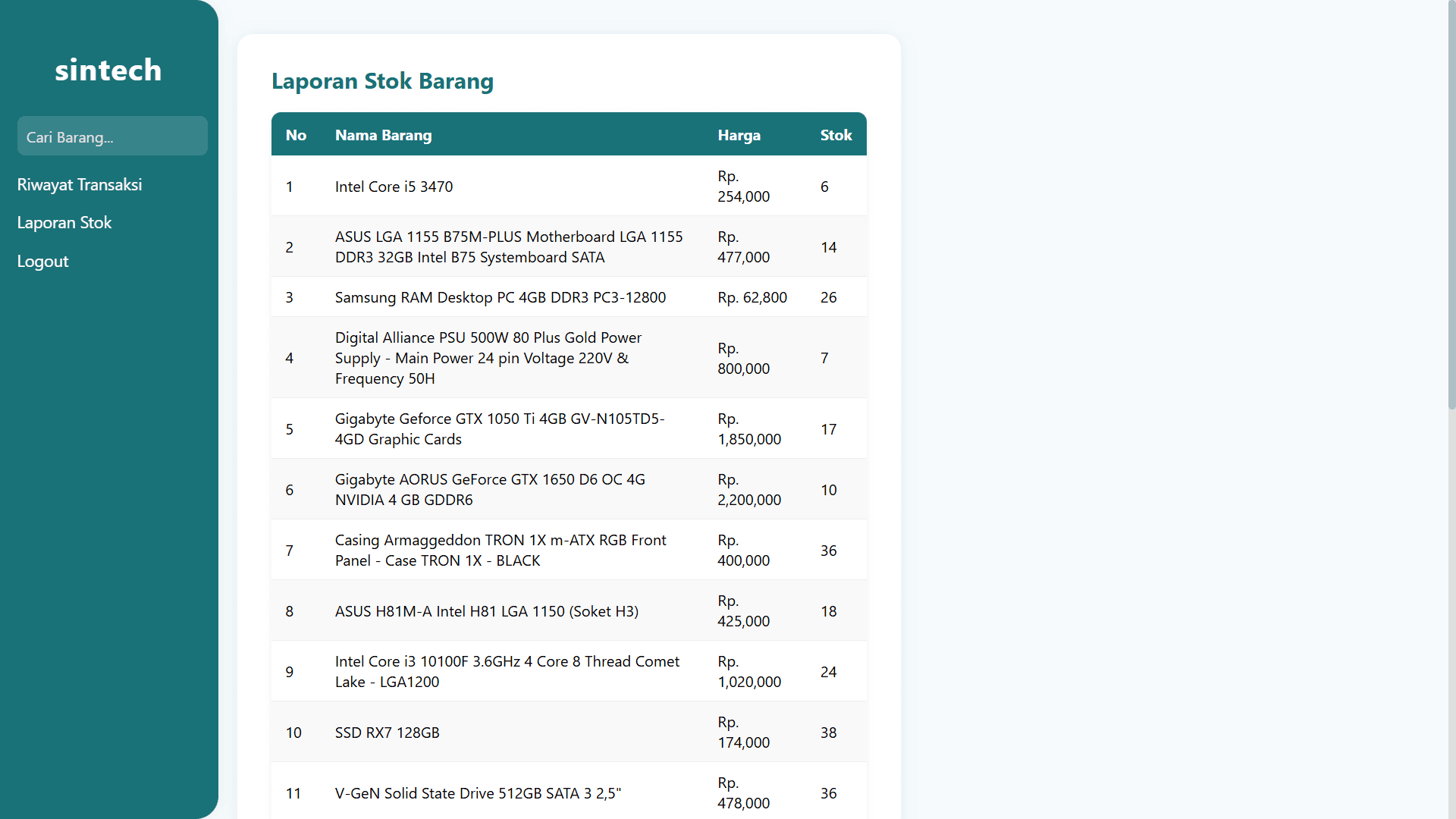The height and width of the screenshot is (819, 1456).
Task: Select price Rp. 62,800
Action: (752, 297)
